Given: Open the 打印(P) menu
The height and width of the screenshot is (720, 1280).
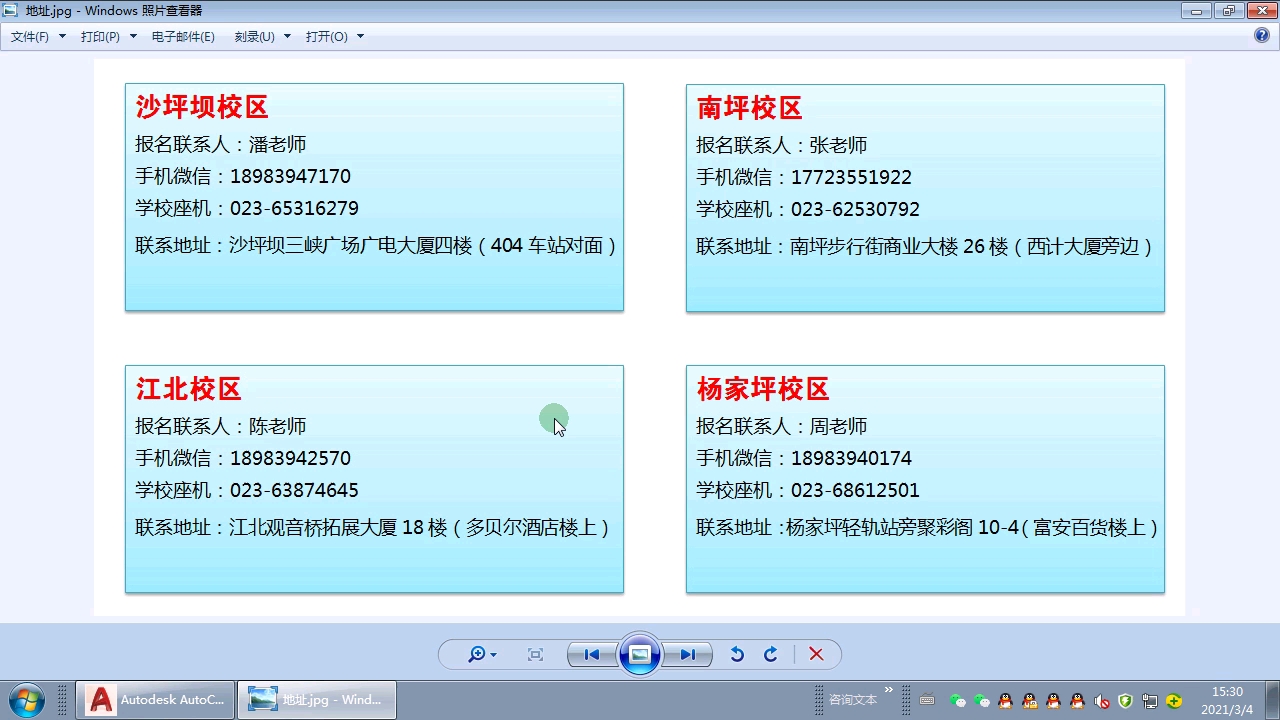Looking at the screenshot, I should (100, 36).
